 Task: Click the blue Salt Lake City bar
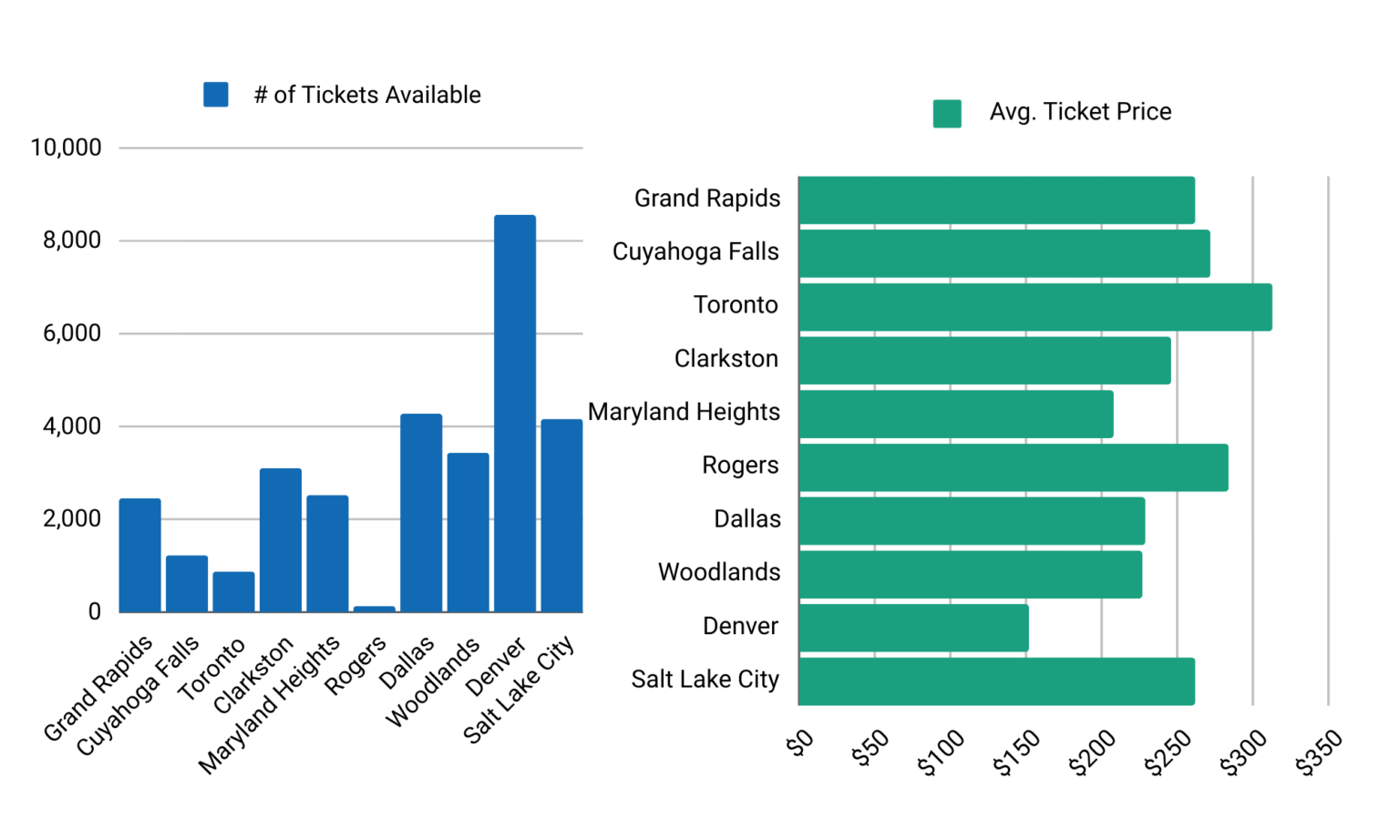561,515
